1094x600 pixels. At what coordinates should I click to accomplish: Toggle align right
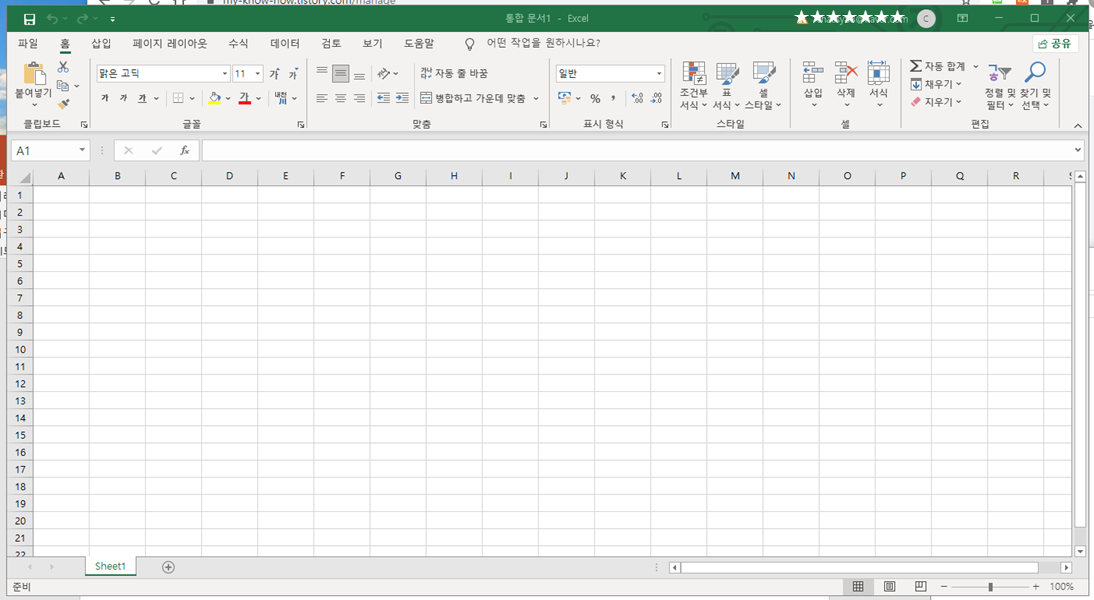tap(359, 98)
